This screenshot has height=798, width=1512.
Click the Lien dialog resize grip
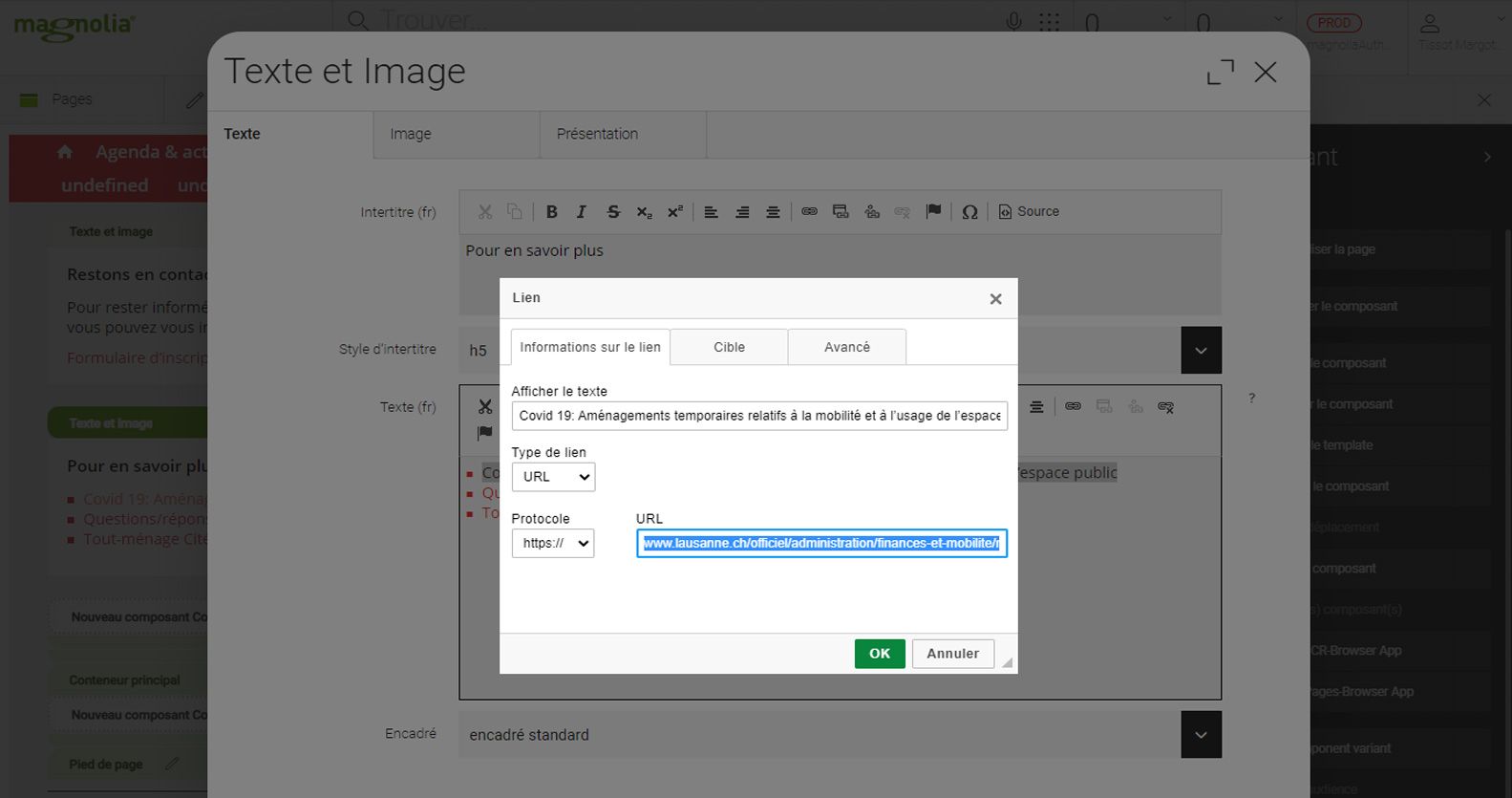pyautogui.click(x=1007, y=662)
